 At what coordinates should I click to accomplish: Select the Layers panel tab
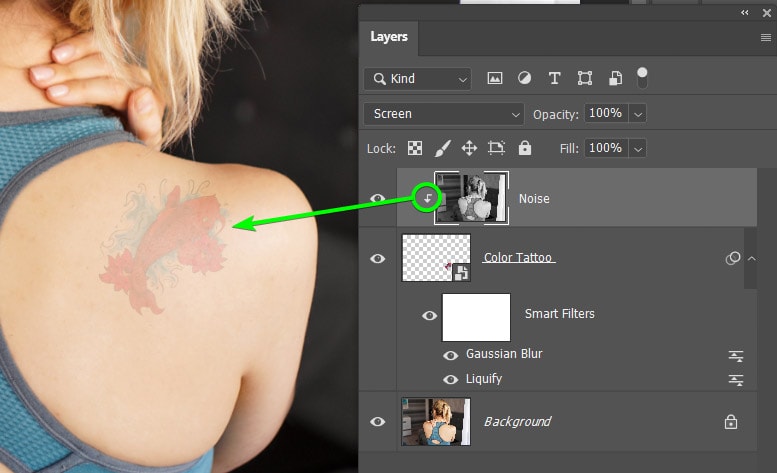pyautogui.click(x=389, y=37)
